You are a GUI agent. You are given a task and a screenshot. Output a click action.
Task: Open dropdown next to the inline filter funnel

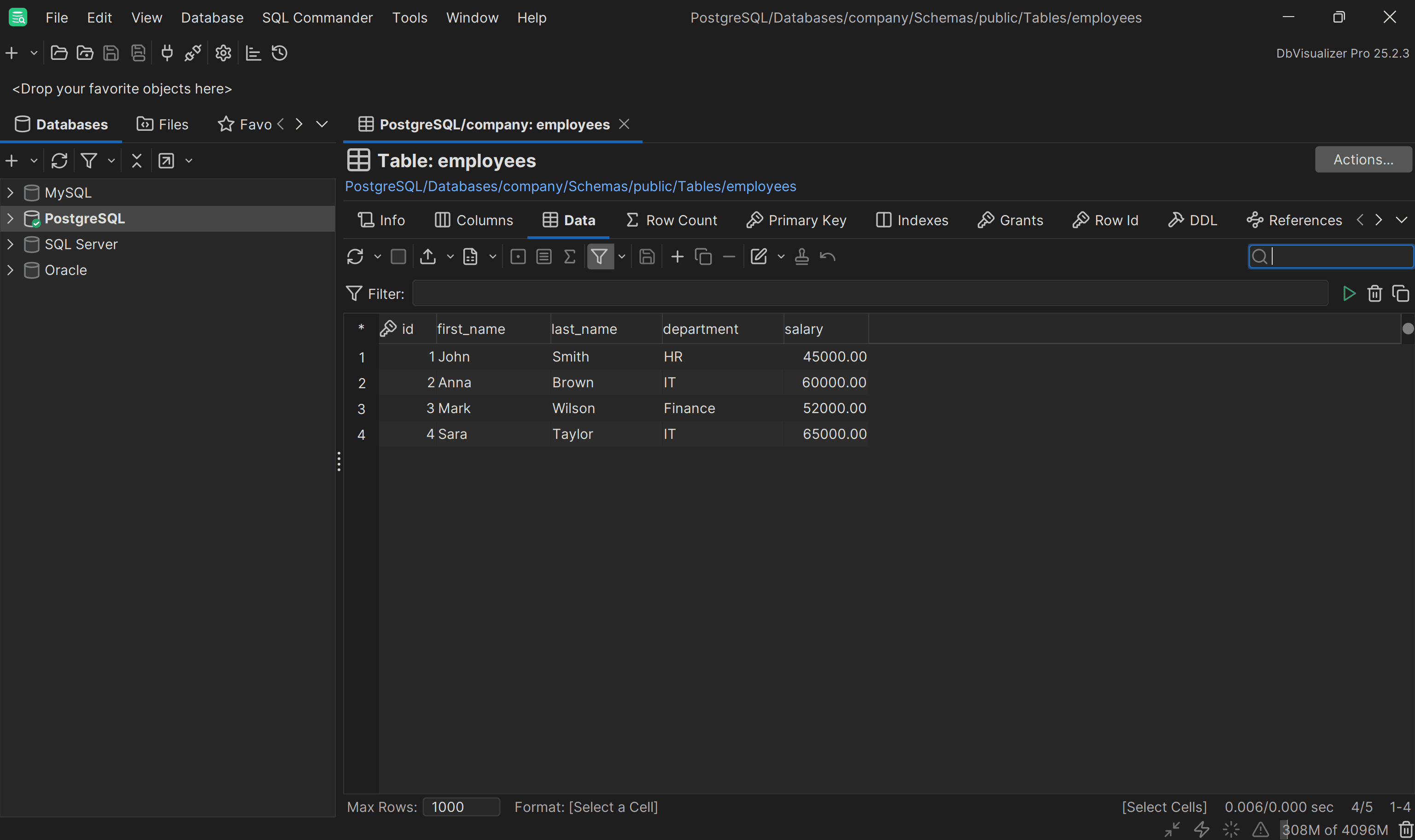pos(621,257)
